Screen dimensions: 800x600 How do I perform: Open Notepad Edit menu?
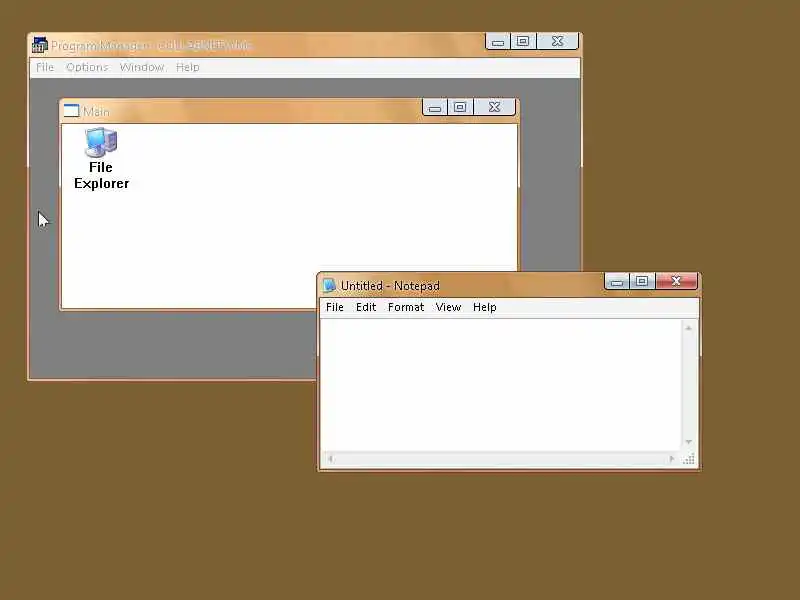[366, 307]
